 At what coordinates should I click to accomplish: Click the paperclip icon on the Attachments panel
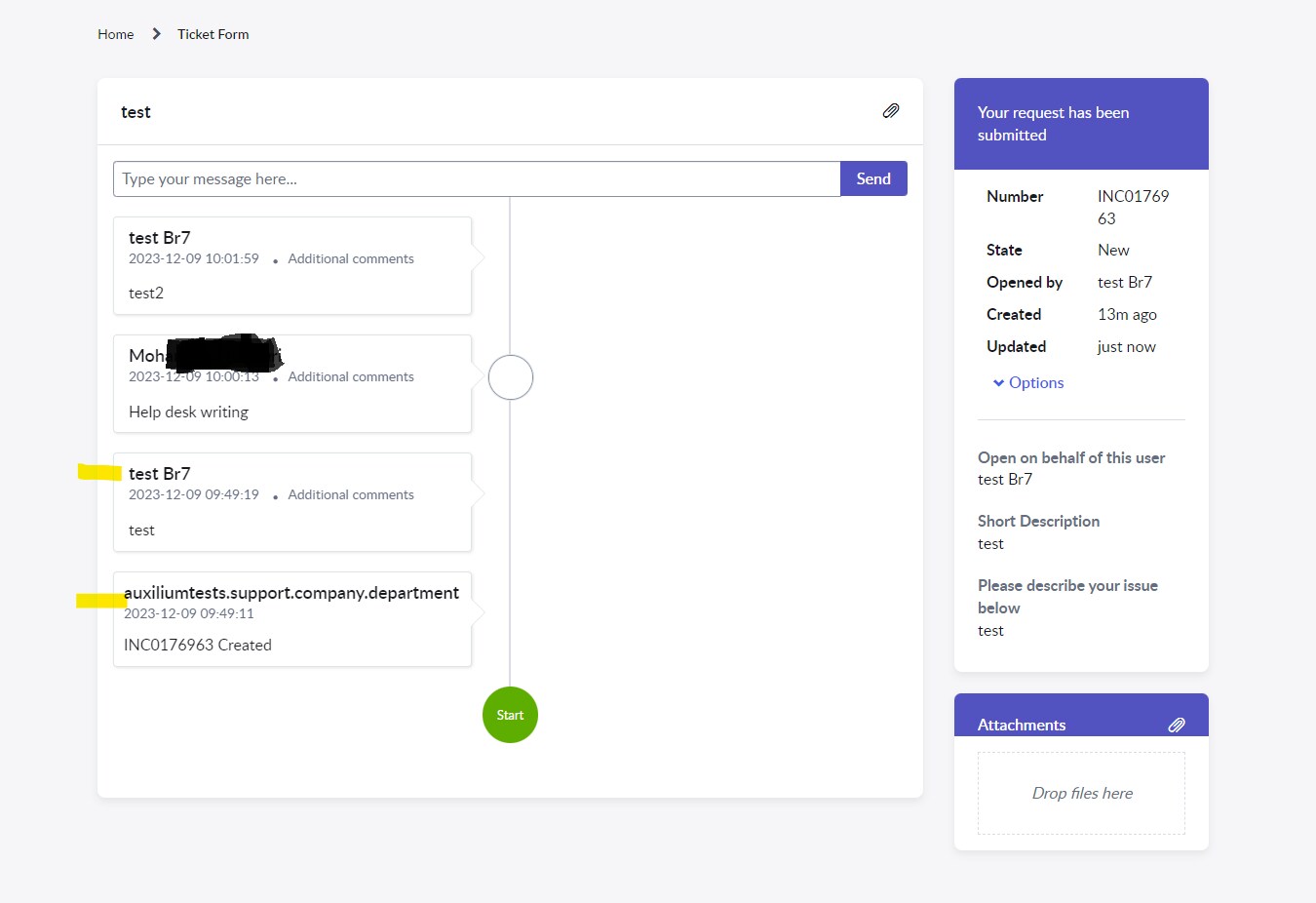tap(1177, 725)
